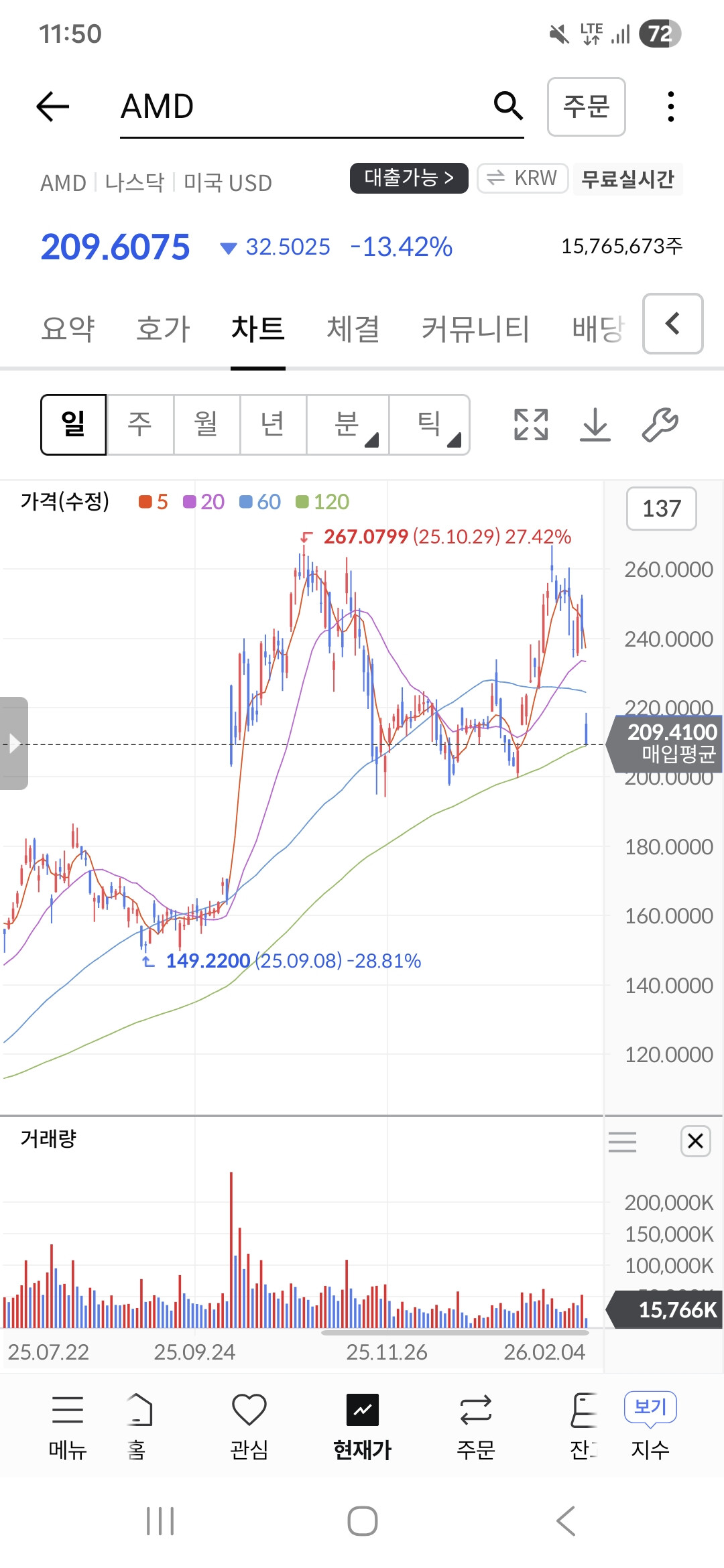Go to 홈 home screen

click(x=137, y=1426)
